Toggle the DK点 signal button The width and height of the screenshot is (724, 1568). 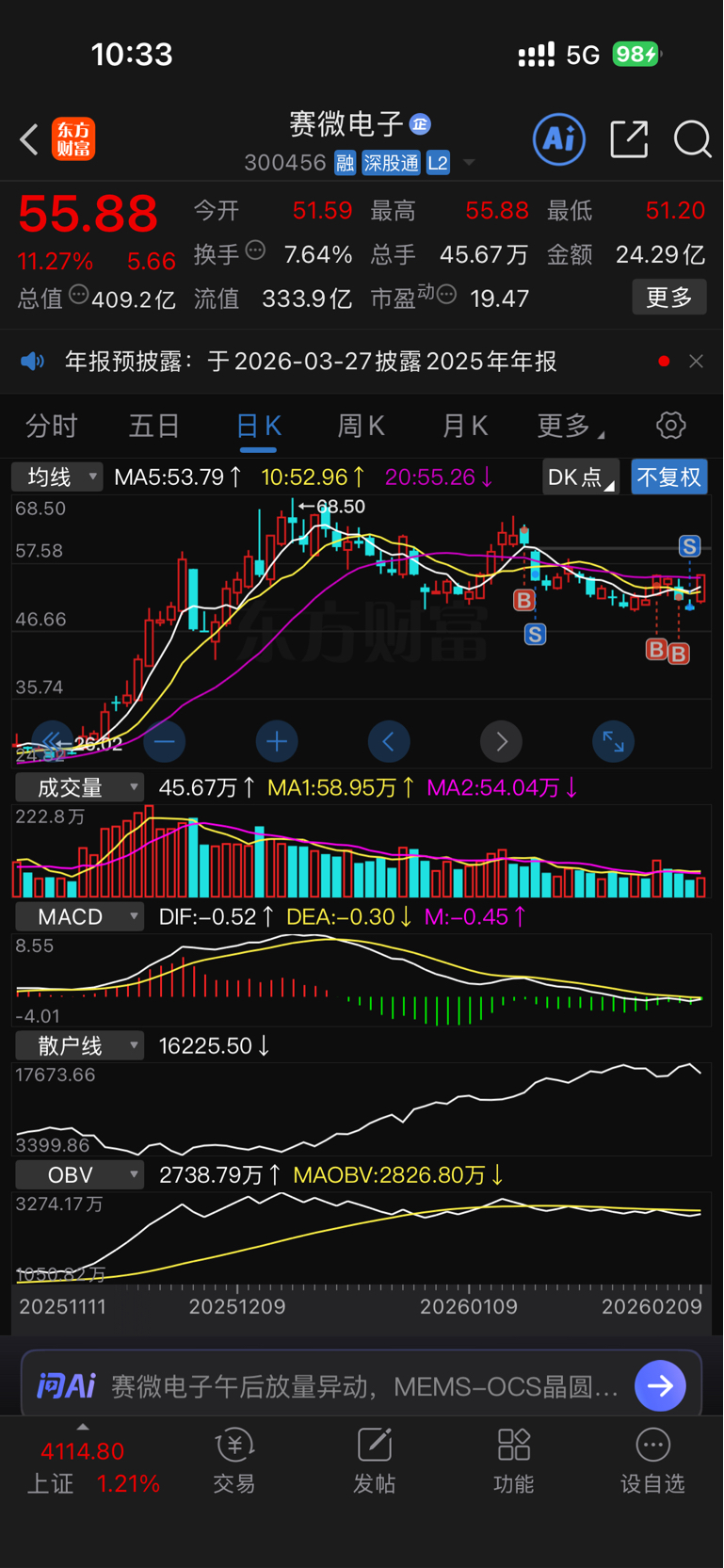click(581, 477)
